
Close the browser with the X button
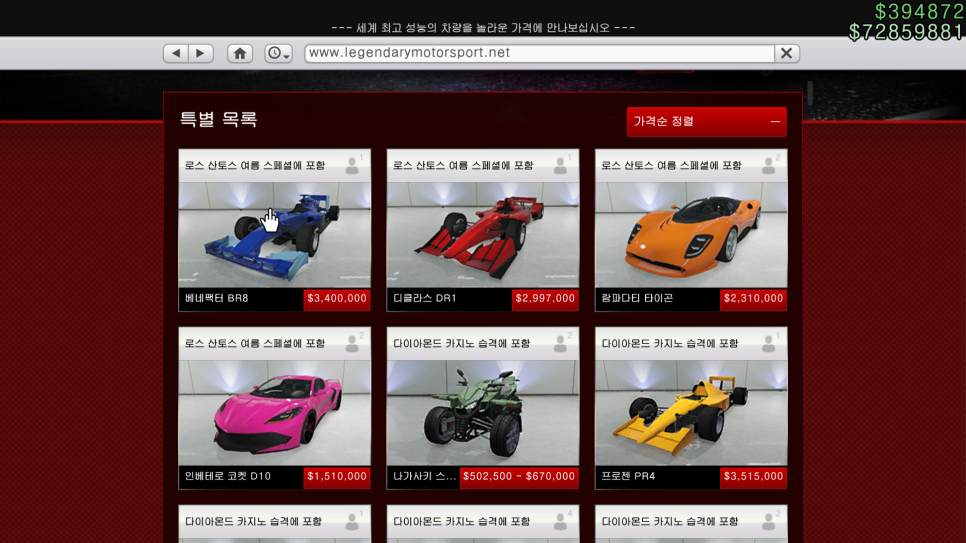(x=787, y=53)
